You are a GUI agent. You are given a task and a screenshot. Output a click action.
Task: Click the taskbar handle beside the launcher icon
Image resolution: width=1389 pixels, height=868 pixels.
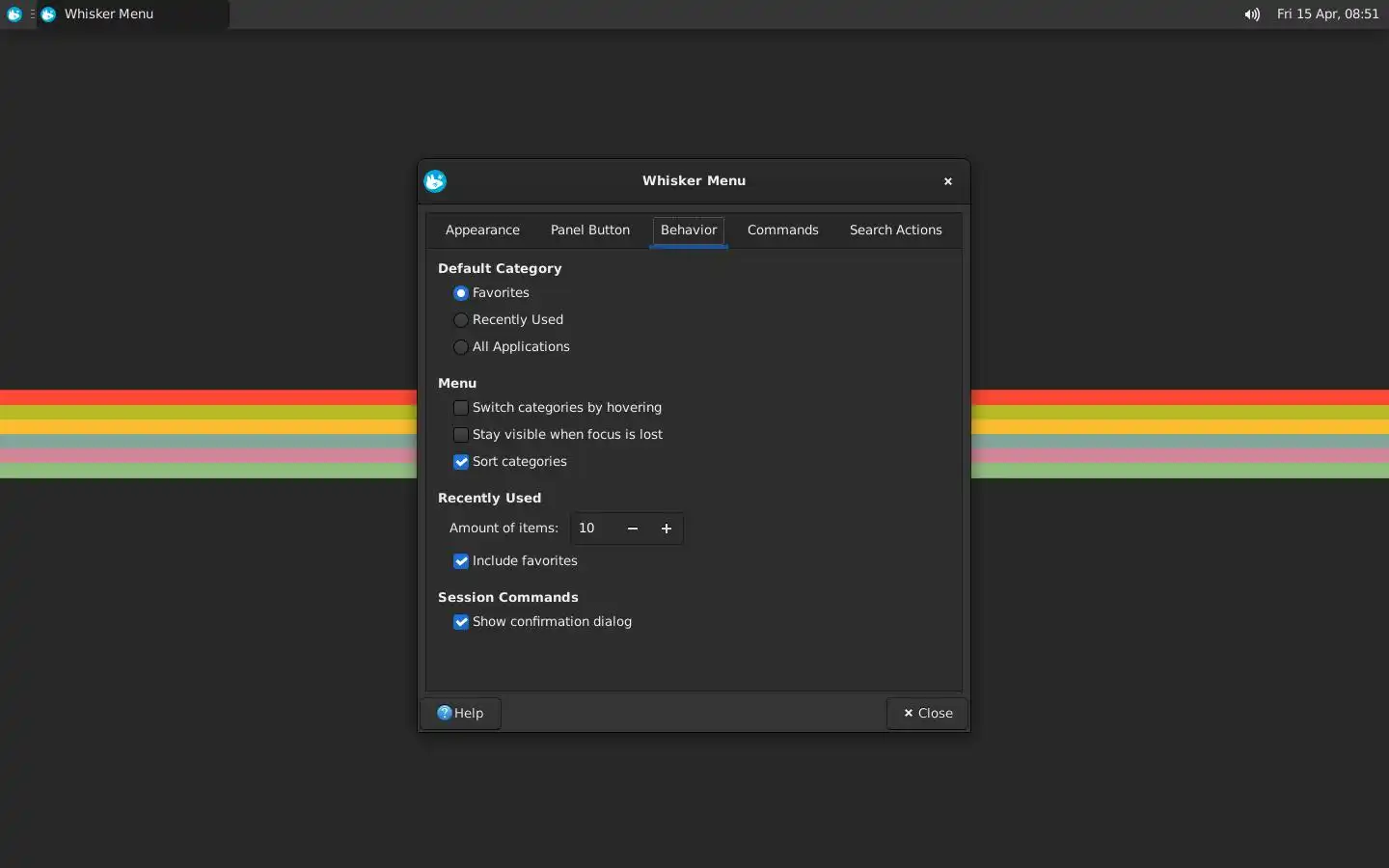(32, 14)
